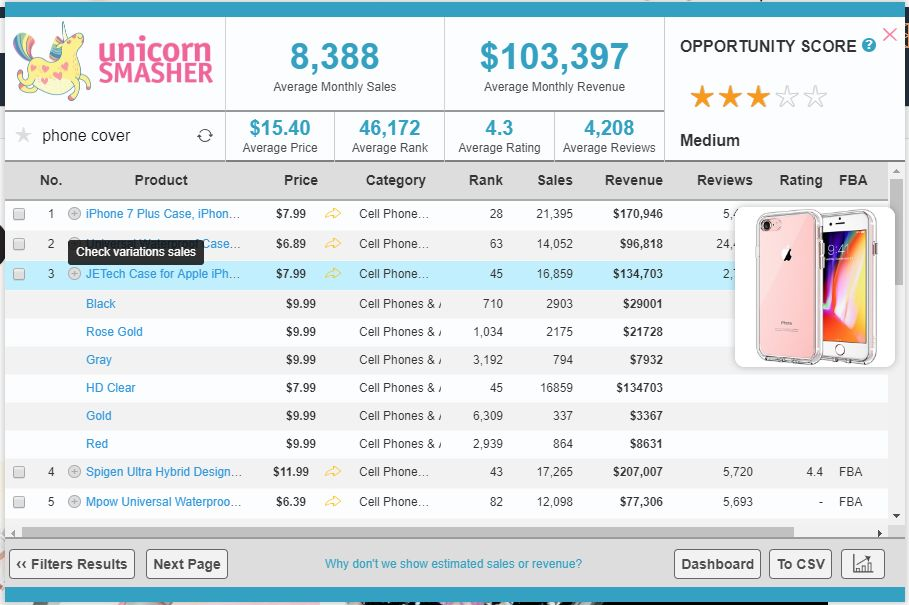Collapse variations of JETech Case for Apple
909x605 pixels.
click(74, 274)
